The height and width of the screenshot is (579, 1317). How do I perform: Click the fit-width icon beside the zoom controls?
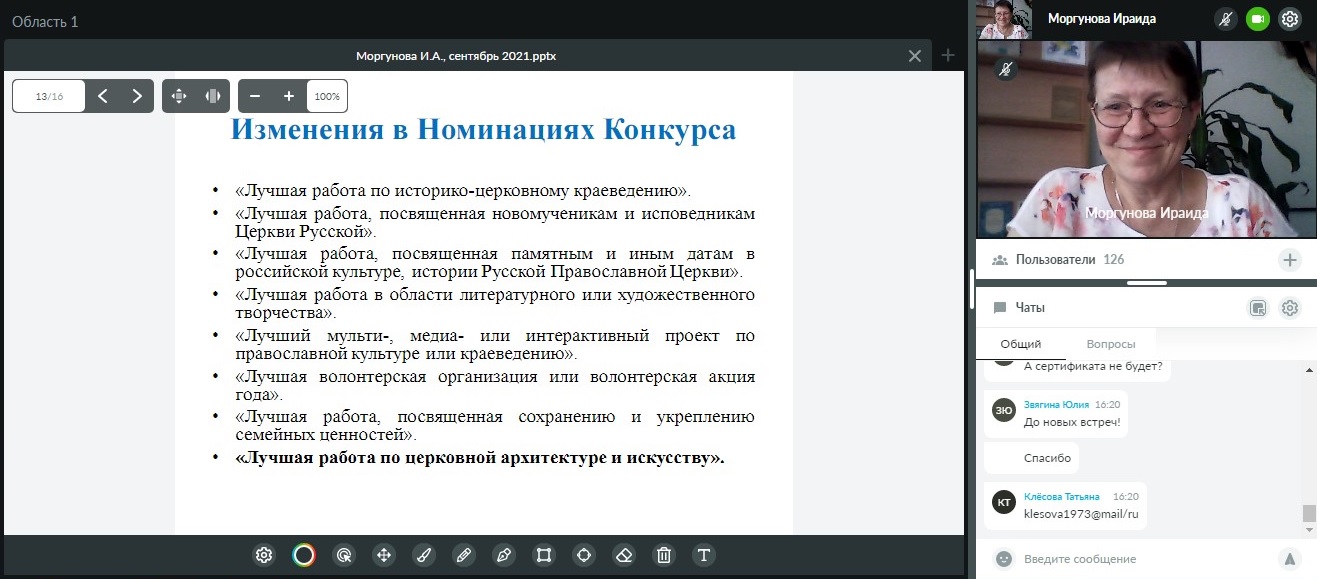(x=213, y=96)
